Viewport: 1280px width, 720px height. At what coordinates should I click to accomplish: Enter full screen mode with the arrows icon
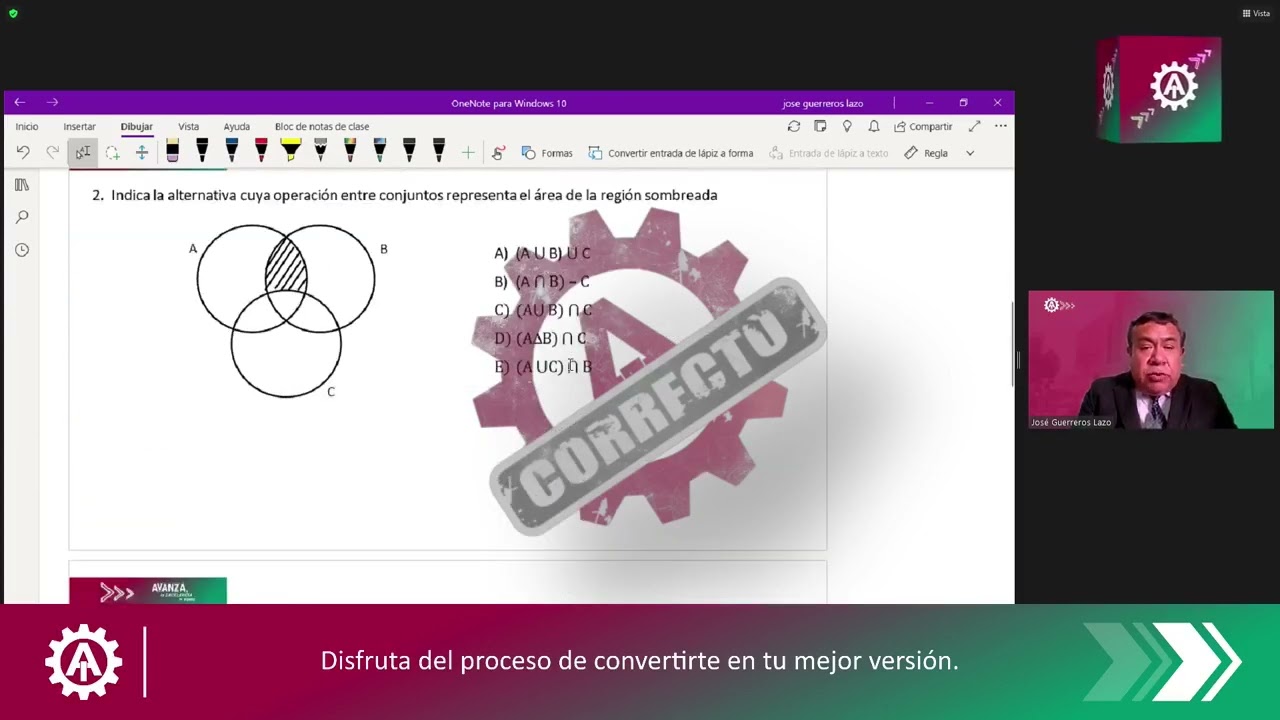click(974, 126)
